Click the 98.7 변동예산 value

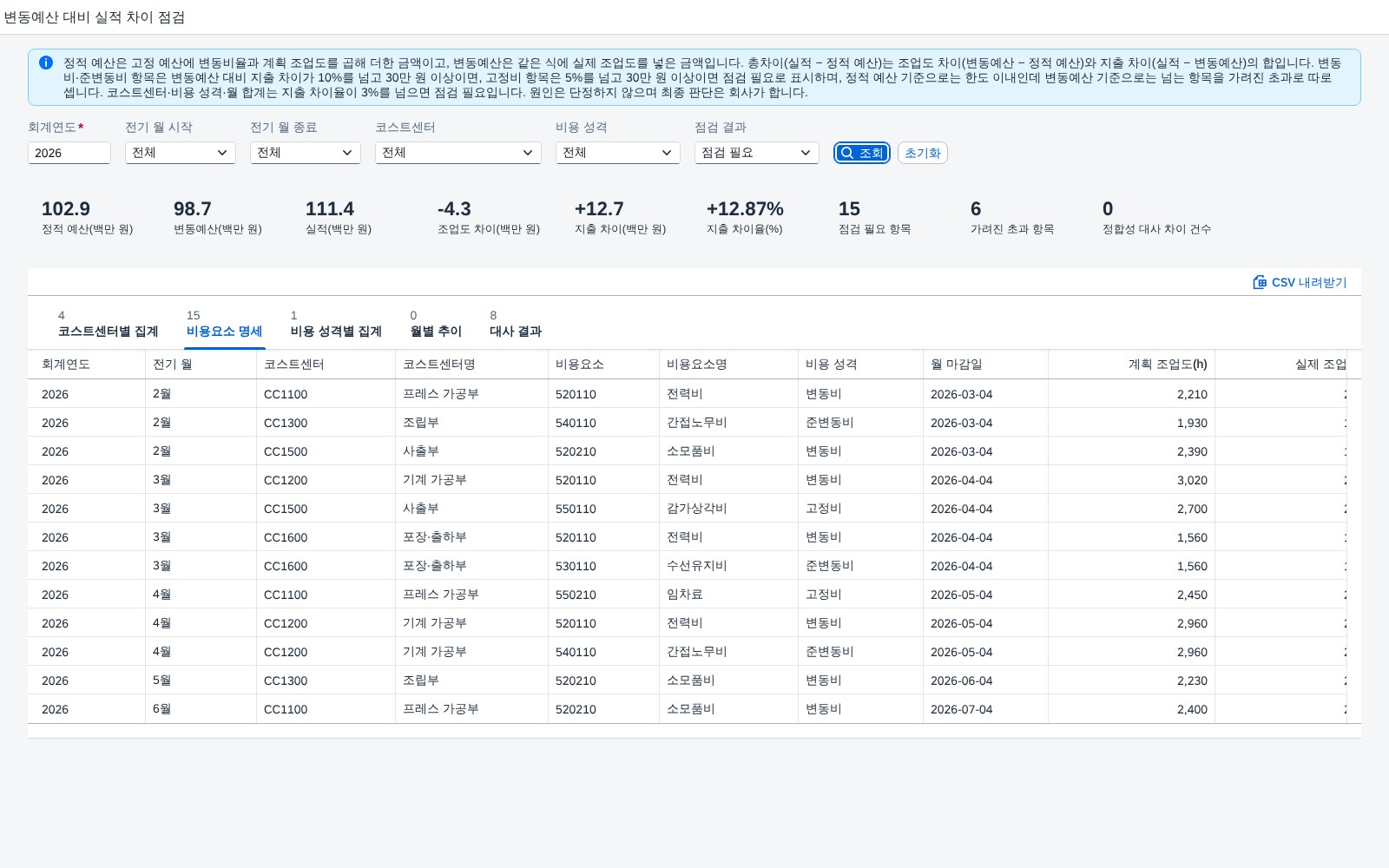pyautogui.click(x=193, y=209)
